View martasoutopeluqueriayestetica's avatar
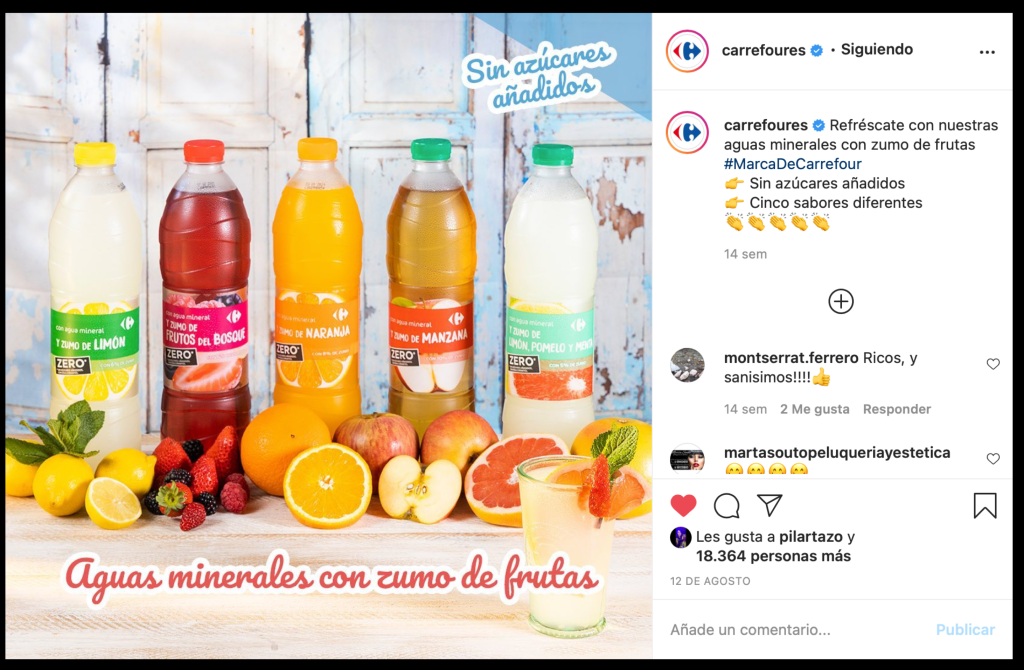The width and height of the screenshot is (1024, 670). click(x=687, y=458)
